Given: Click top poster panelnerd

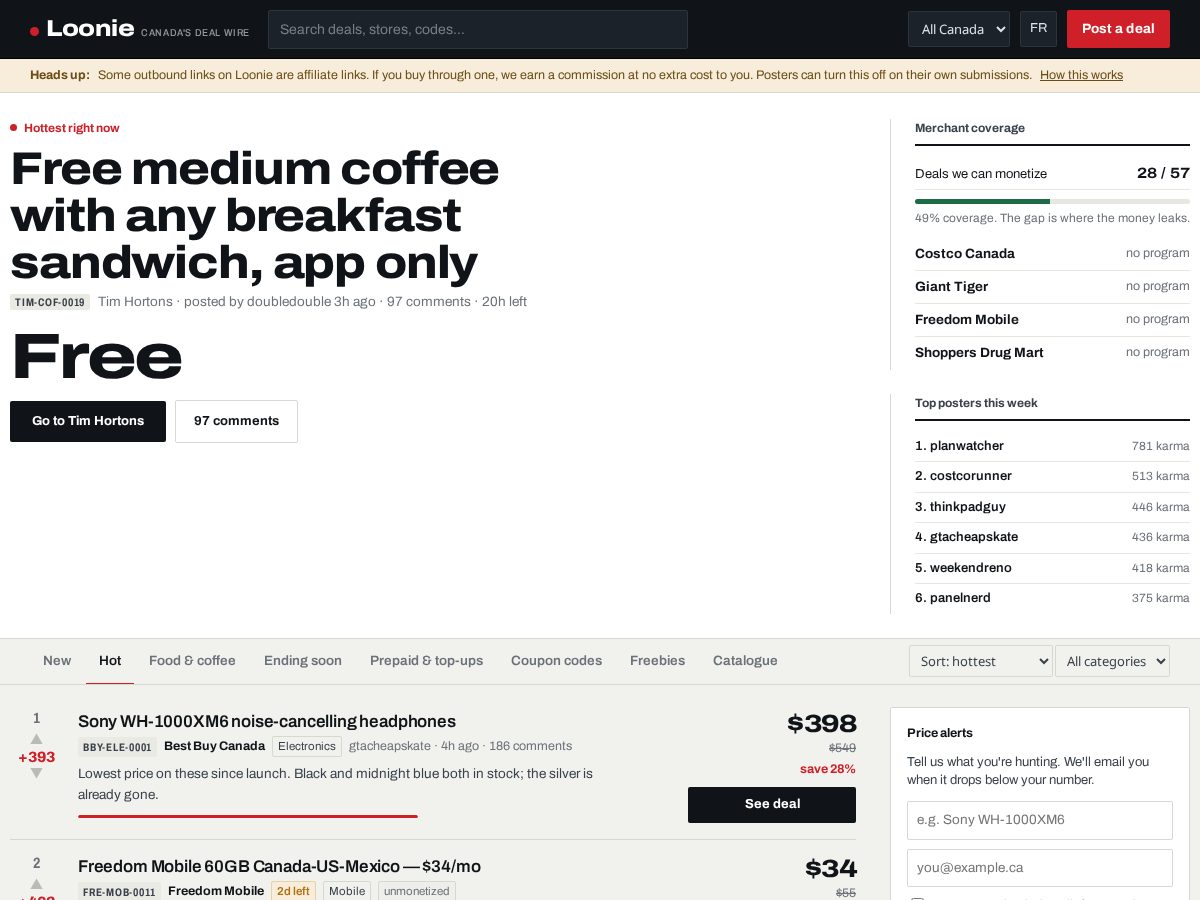Looking at the screenshot, I should 960,598.
